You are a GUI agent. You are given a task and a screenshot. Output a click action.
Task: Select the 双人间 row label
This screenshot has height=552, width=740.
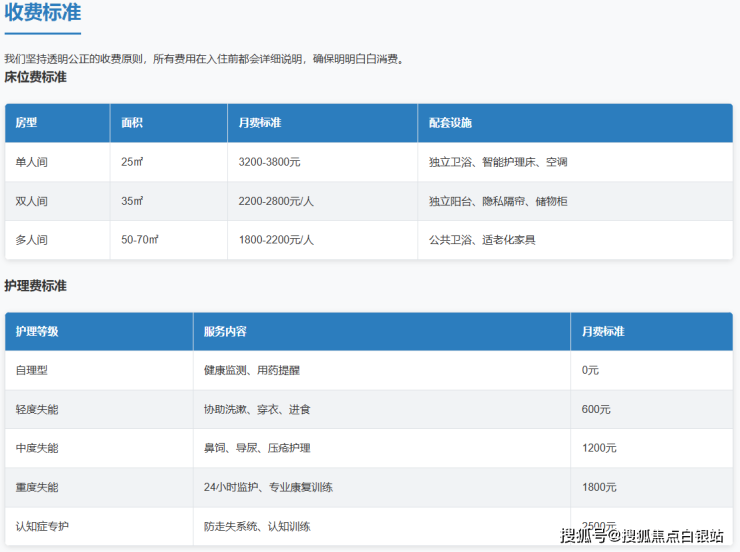[x=31, y=201]
